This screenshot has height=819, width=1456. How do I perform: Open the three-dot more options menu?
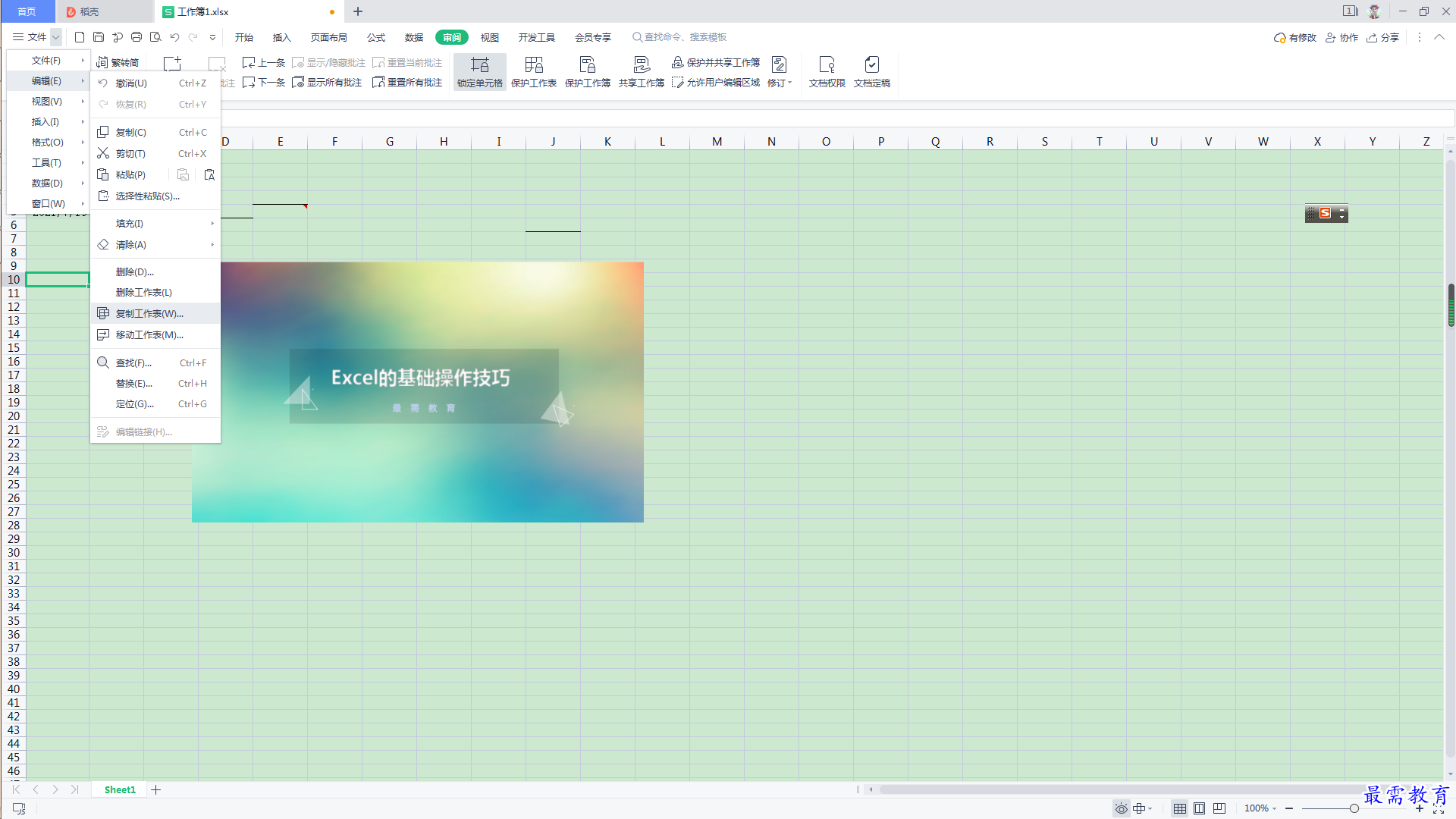[x=1420, y=37]
